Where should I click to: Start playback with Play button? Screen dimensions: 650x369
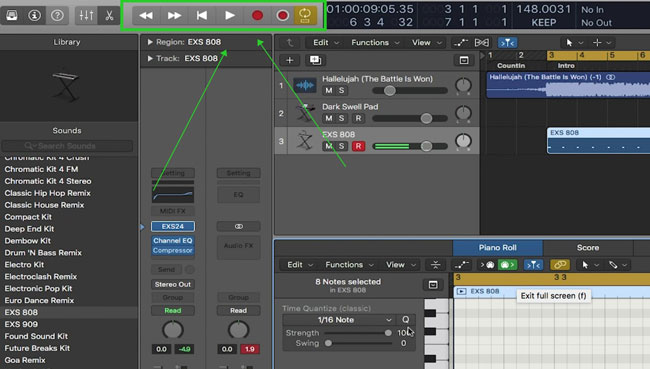[x=230, y=15]
